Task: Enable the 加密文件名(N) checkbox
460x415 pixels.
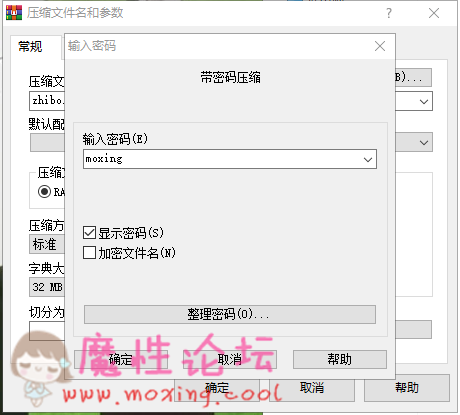Action: (x=89, y=253)
